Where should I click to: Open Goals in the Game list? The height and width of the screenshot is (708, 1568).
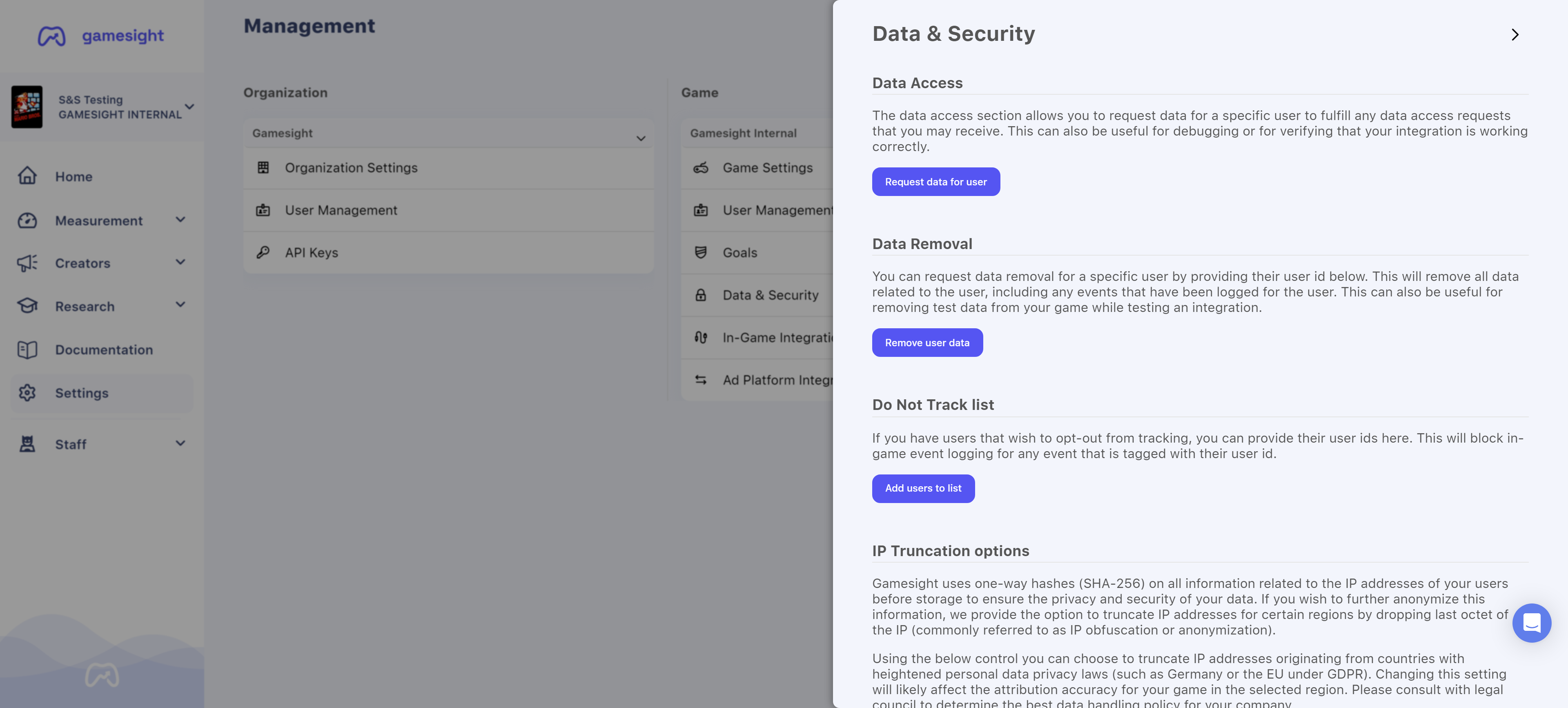[757, 253]
